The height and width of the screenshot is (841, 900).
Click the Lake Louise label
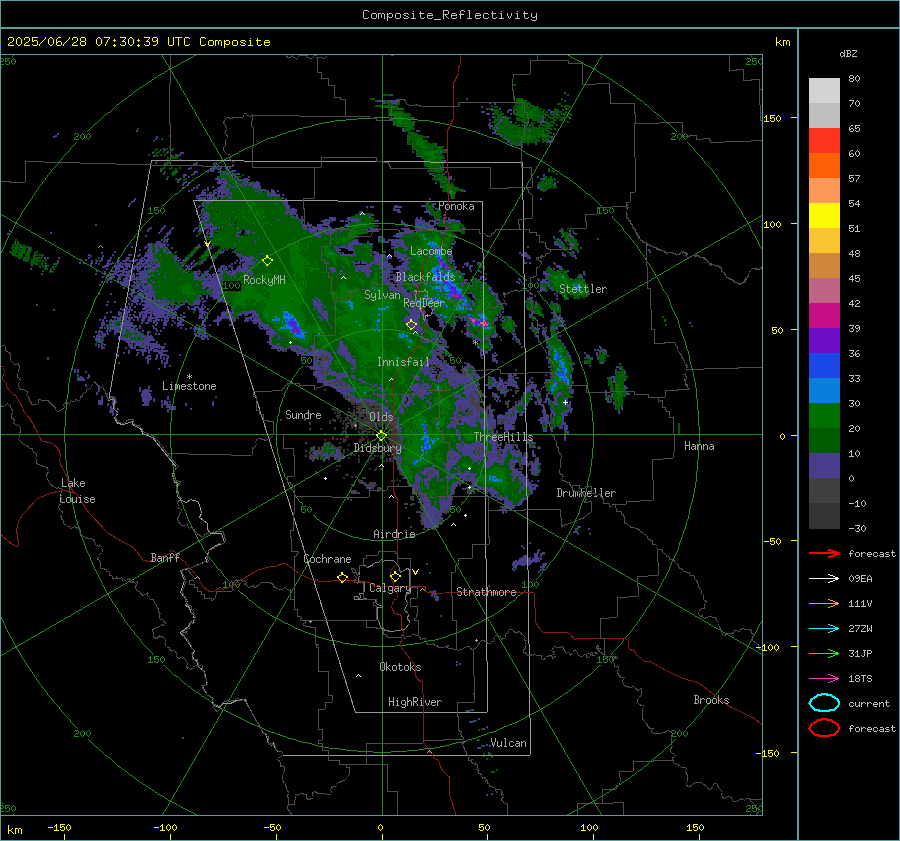click(77, 491)
